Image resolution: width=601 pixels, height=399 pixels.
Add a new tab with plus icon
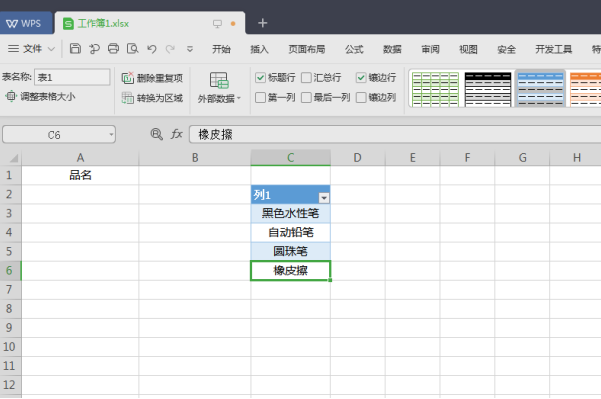coord(263,23)
